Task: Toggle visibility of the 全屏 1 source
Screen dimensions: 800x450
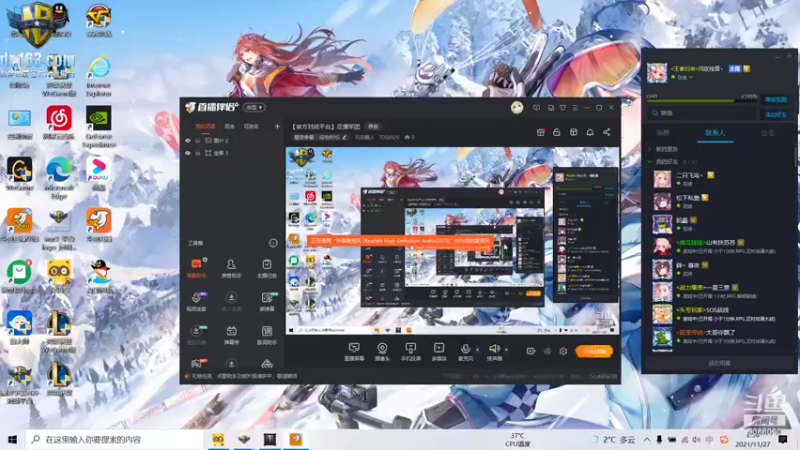Action: 188,153
